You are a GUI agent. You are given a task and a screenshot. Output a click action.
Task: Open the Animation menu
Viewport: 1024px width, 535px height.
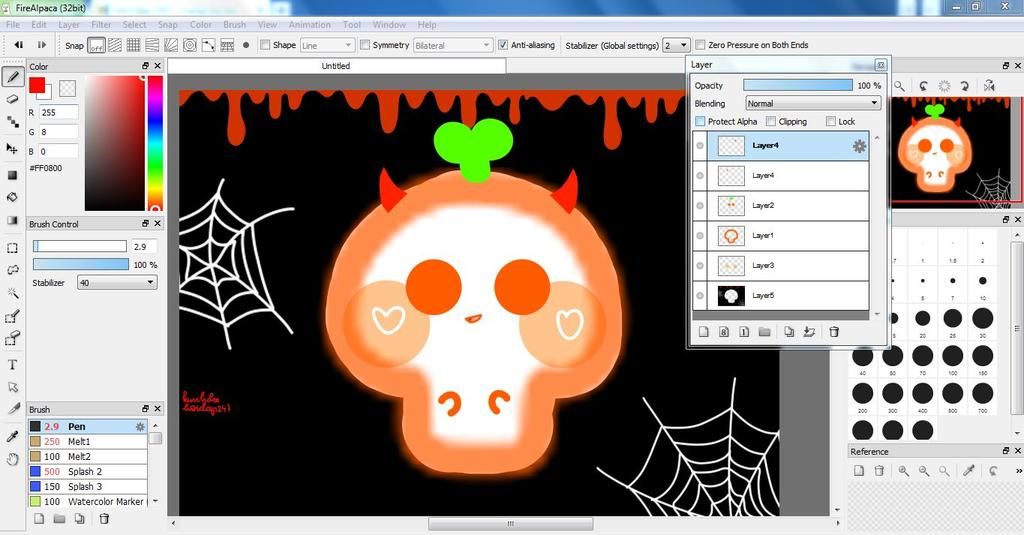coord(310,25)
